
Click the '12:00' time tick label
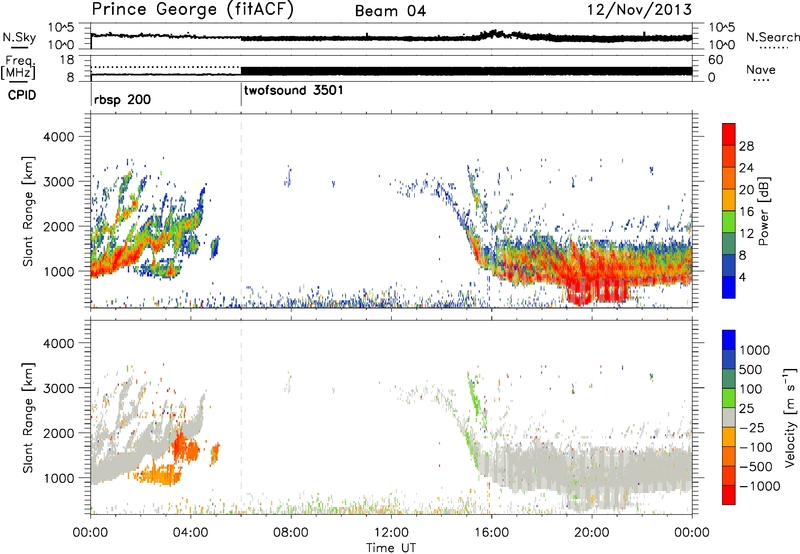[391, 533]
